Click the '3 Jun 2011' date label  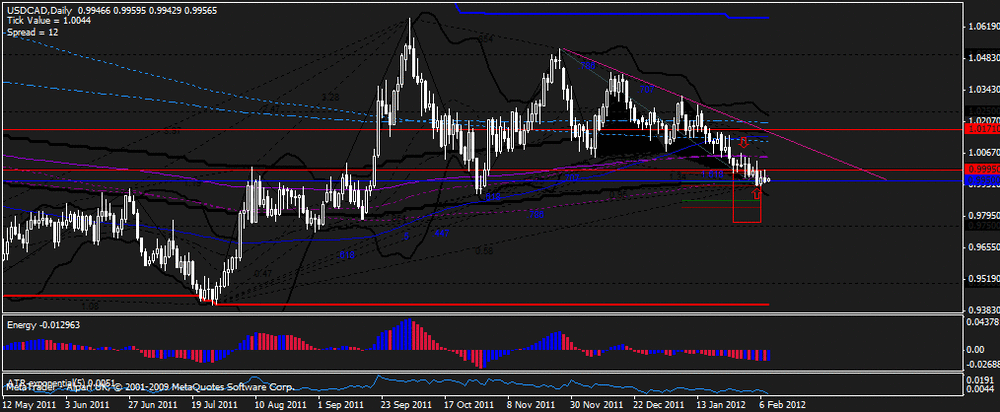tap(87, 404)
